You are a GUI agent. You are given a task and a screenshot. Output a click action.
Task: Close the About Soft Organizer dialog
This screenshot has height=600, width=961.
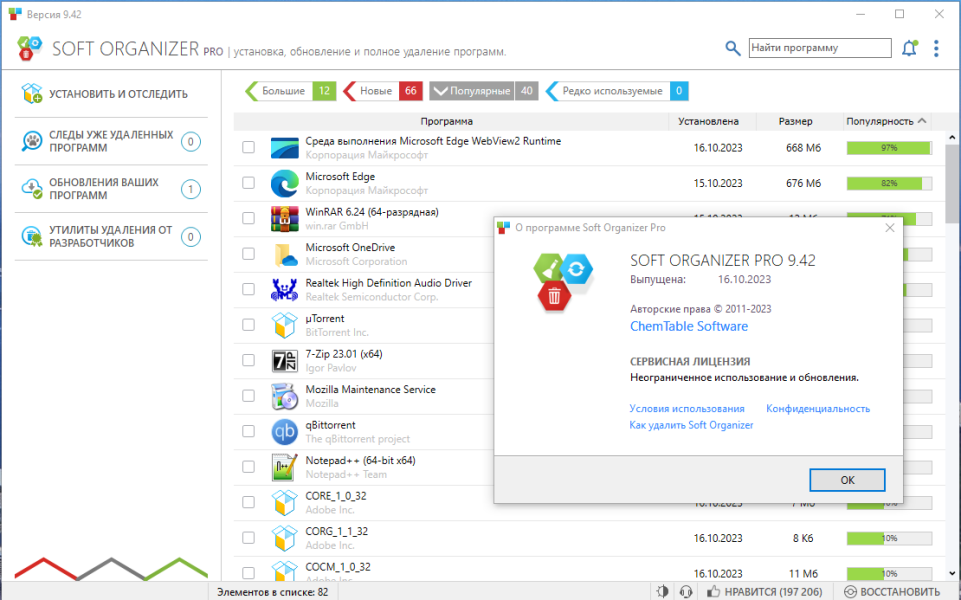(x=890, y=227)
